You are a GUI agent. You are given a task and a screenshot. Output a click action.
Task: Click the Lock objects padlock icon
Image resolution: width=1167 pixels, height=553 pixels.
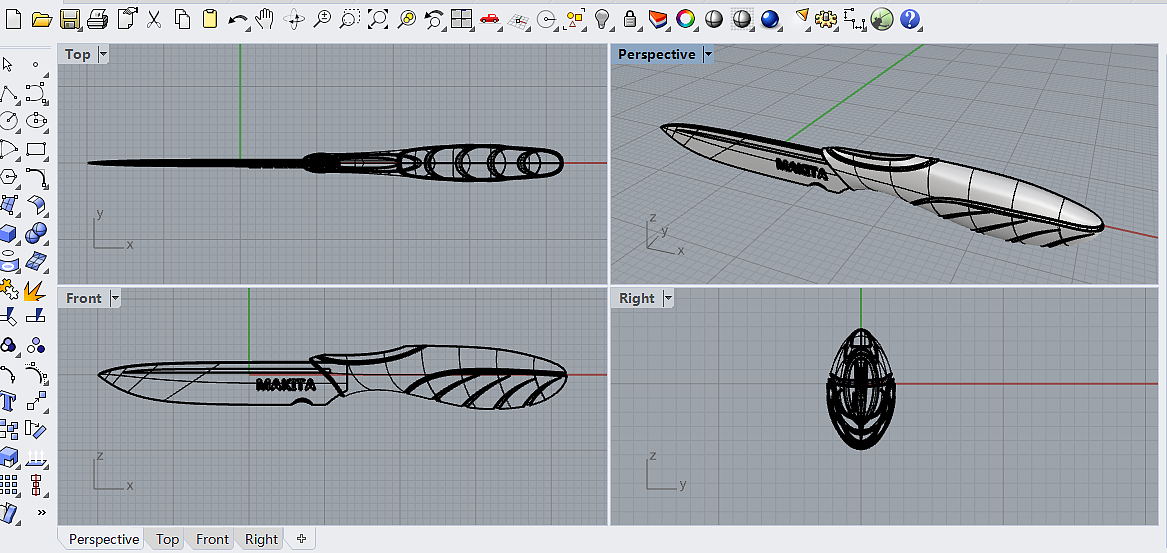(629, 18)
